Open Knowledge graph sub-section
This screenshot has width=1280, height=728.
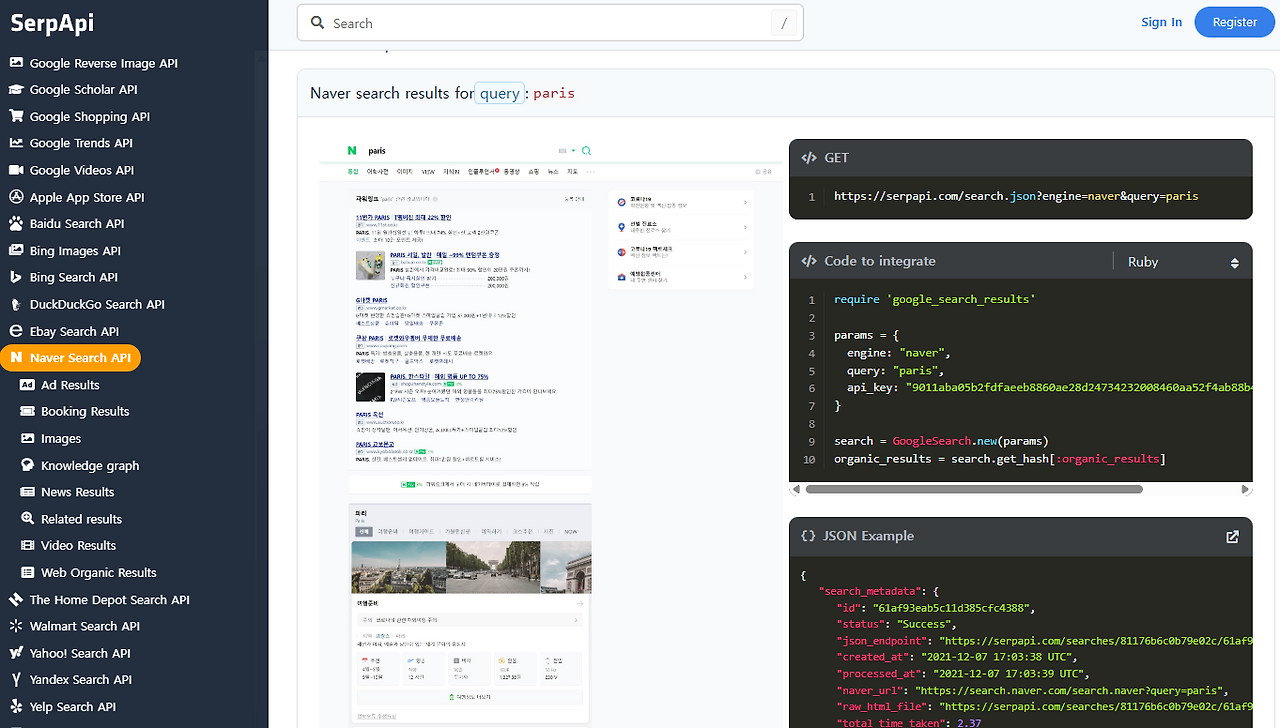point(90,466)
